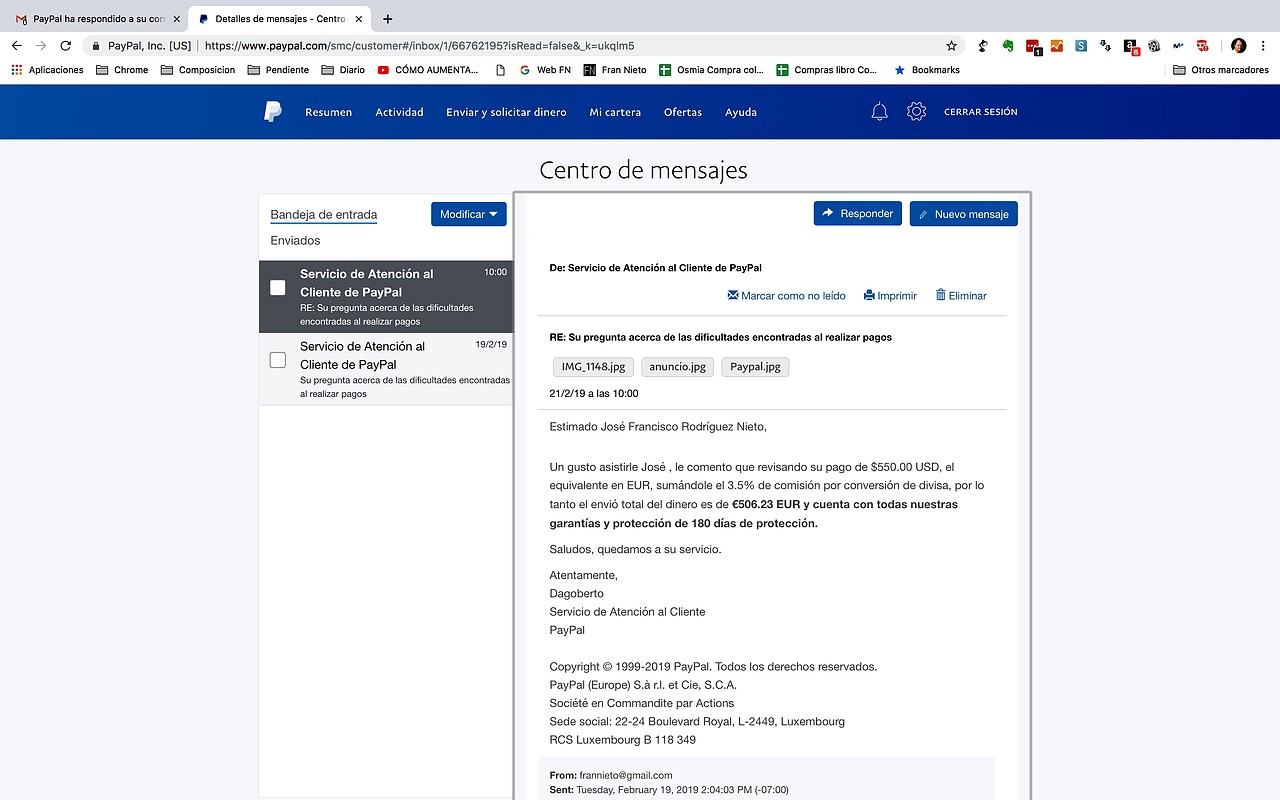The height and width of the screenshot is (800, 1280).
Task: Open the Web FN bookmark
Action: tap(545, 70)
